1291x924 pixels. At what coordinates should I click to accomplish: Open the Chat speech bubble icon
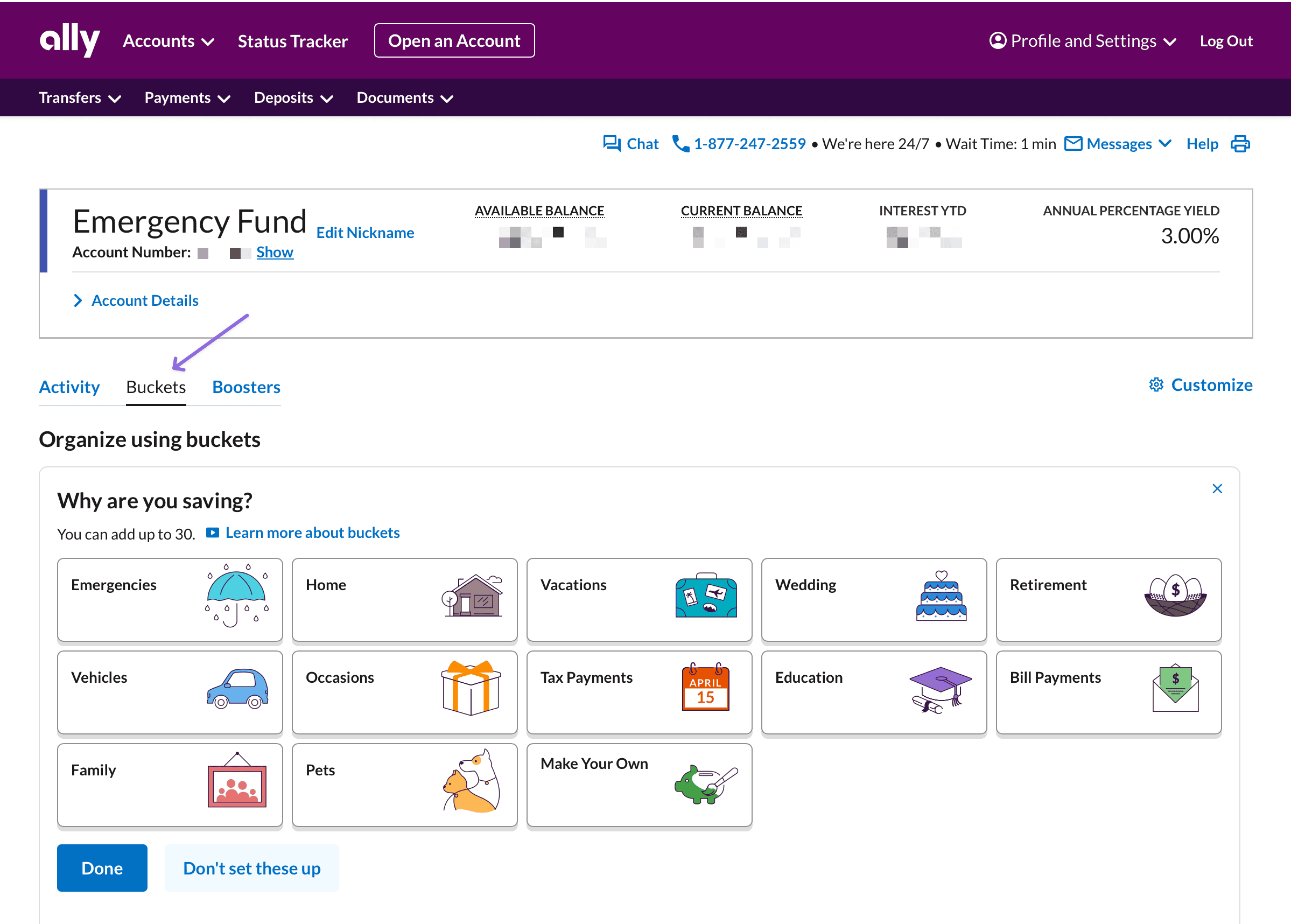pyautogui.click(x=612, y=143)
